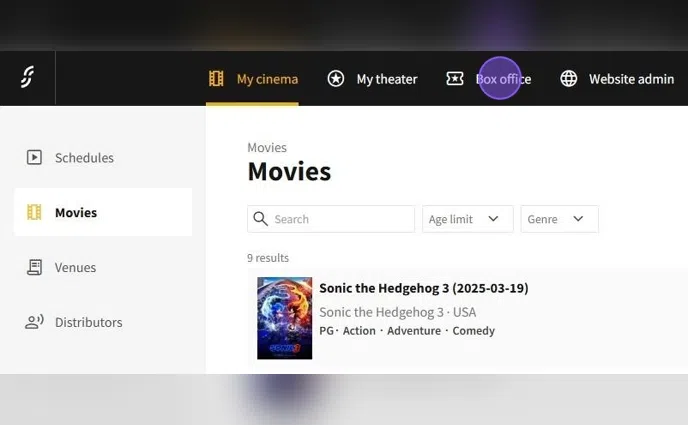Click the building icon next to Venues
This screenshot has width=688, height=425.
click(x=35, y=267)
